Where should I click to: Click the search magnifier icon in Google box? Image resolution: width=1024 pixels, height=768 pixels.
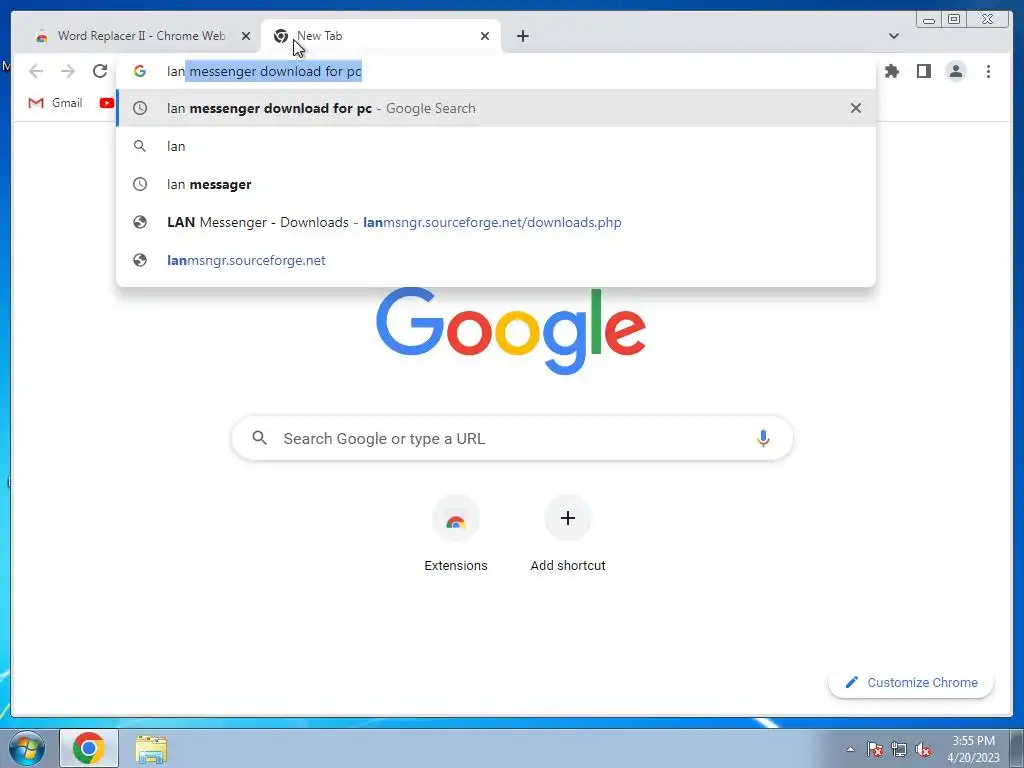(x=259, y=438)
